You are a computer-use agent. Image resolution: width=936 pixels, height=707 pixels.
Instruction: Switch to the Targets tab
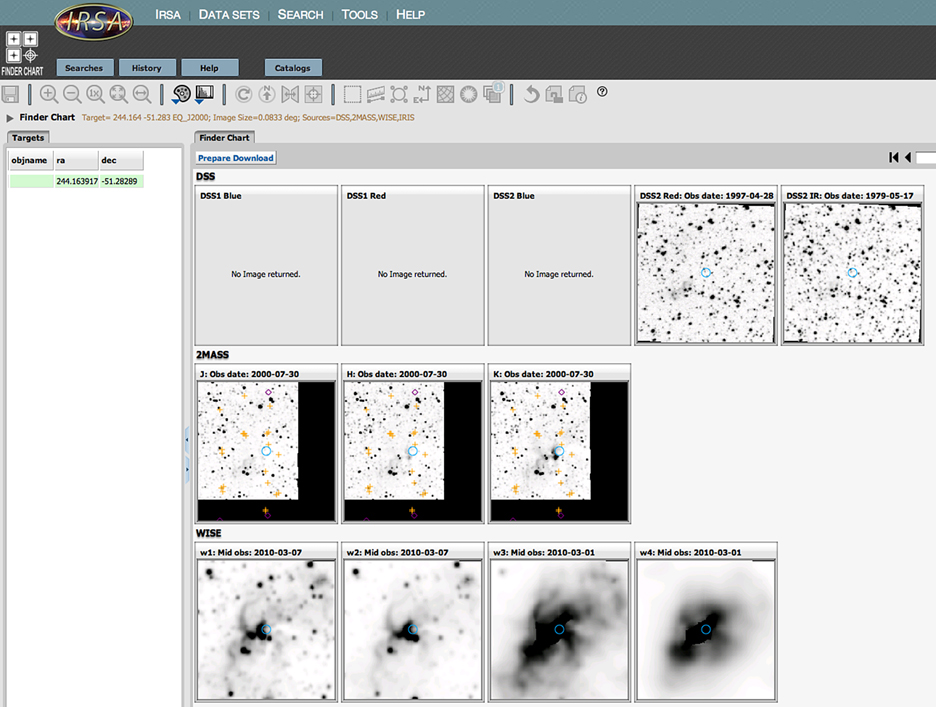(28, 137)
